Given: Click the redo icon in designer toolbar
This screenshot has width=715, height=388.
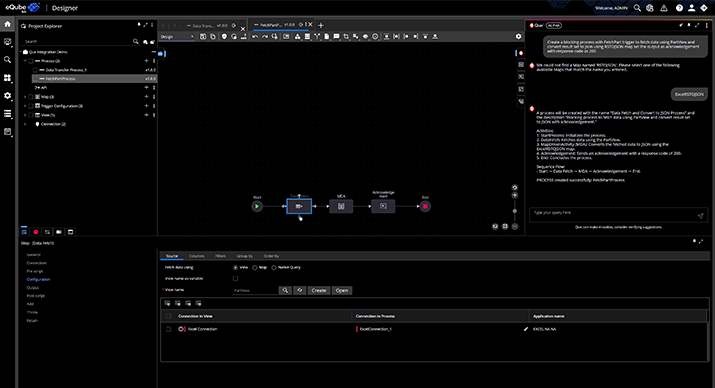Looking at the screenshot, I should coord(264,36).
